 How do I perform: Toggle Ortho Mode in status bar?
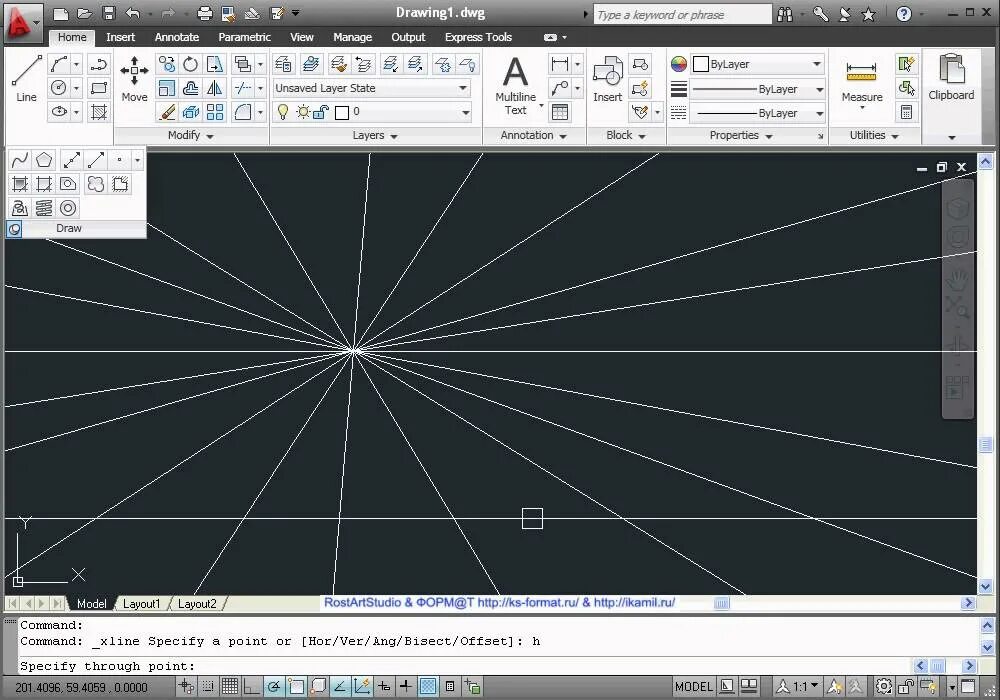click(x=251, y=687)
